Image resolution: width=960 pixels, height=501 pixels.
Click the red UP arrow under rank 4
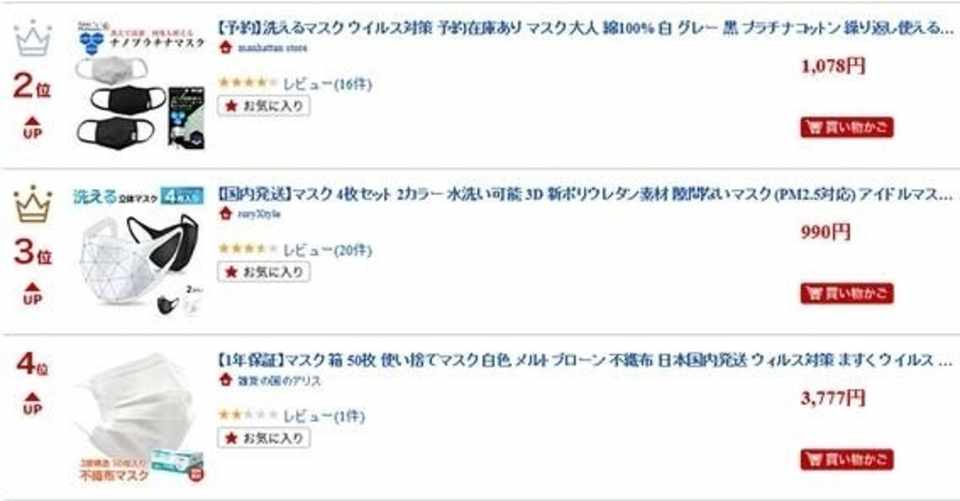33,403
